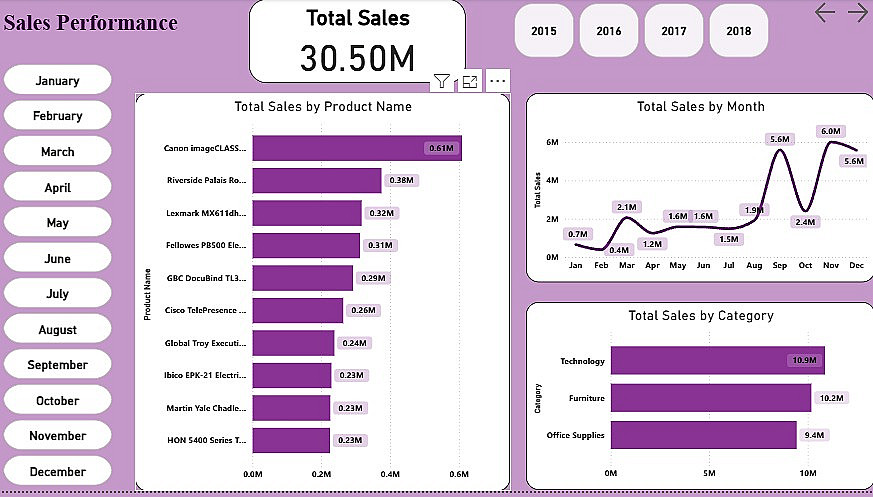Viewport: 873px width, 497px height.
Task: Click the Technology category bar
Action: pos(717,360)
